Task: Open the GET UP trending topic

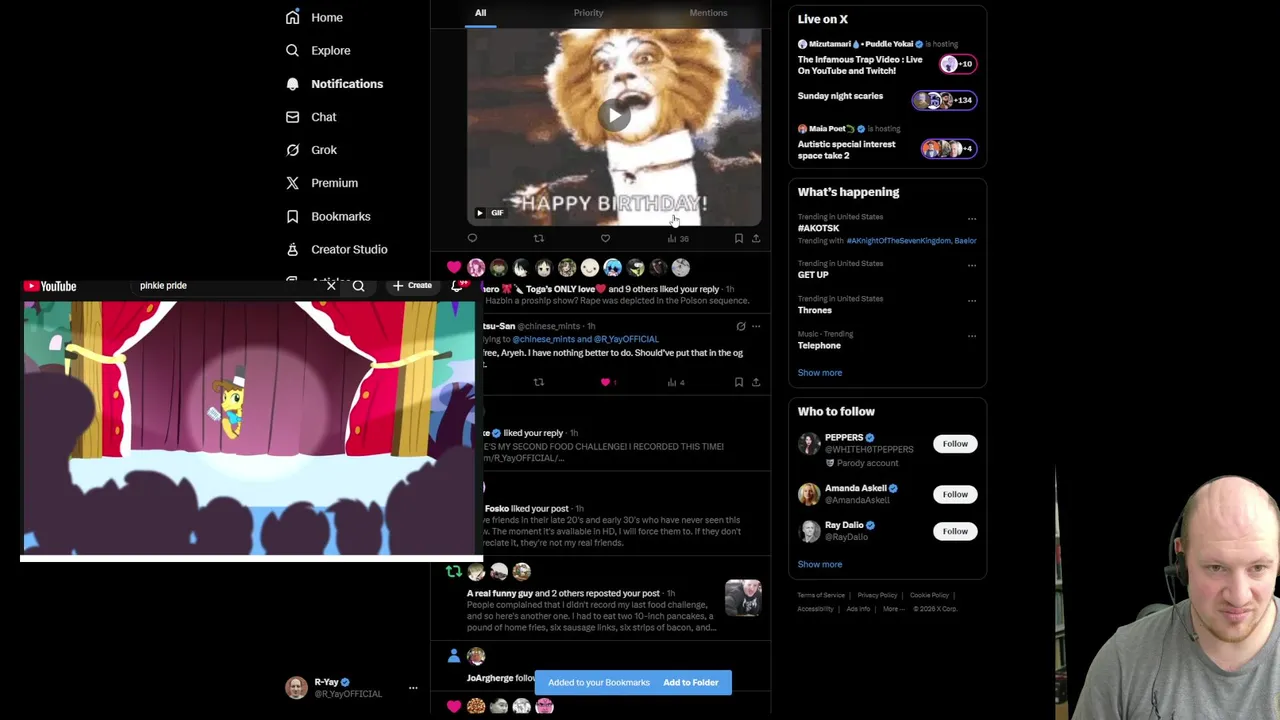Action: coord(813,275)
